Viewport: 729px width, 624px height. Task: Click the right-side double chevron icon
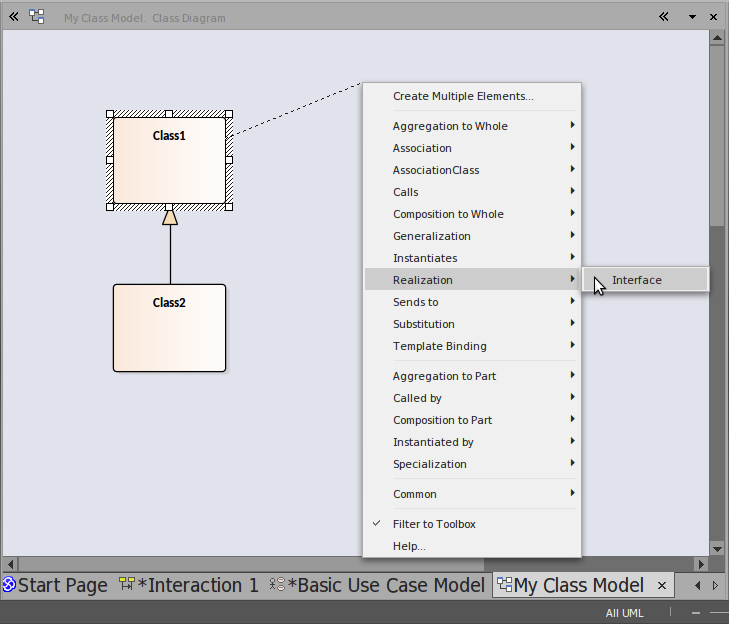point(664,17)
